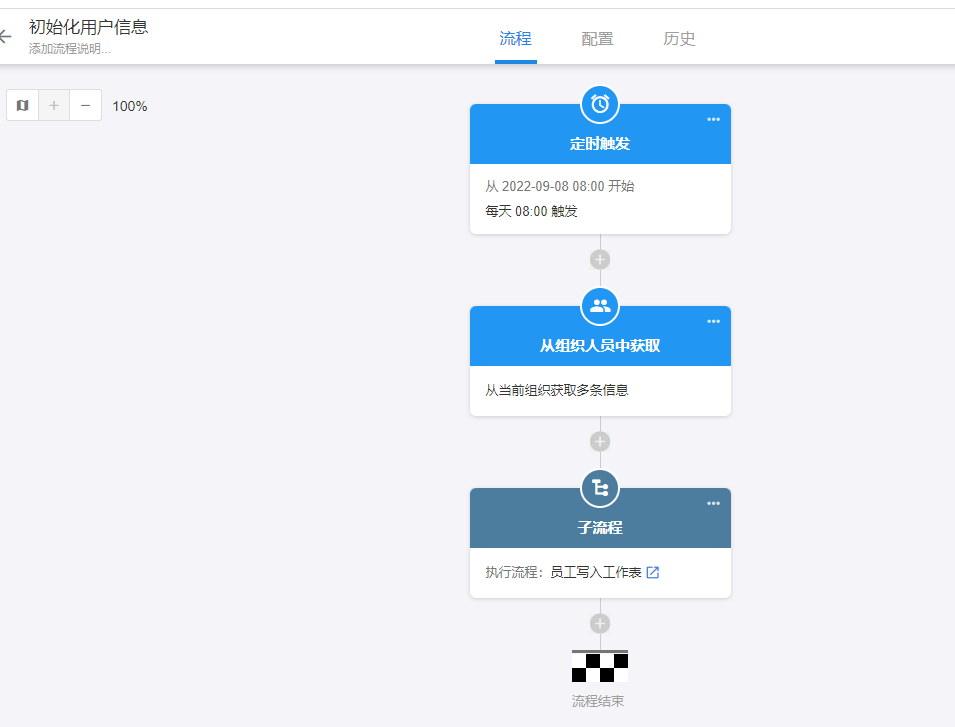Open more options on 定时触发 node
The height and width of the screenshot is (727, 955).
pyautogui.click(x=713, y=119)
